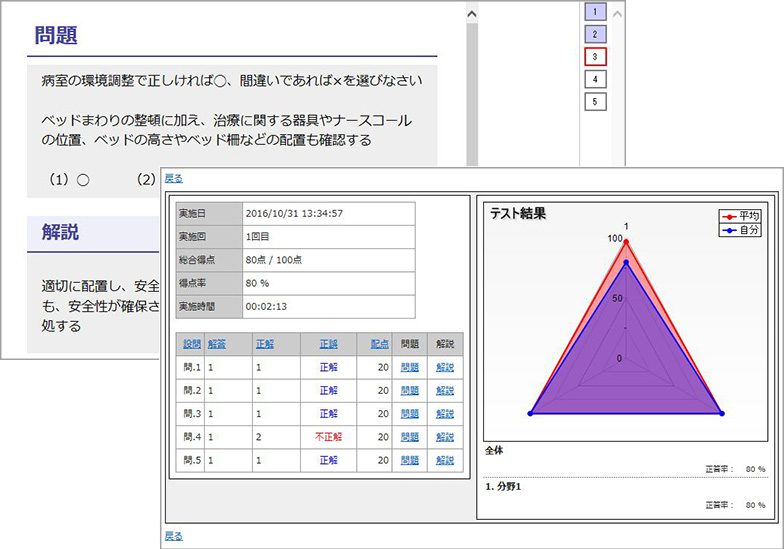Image resolution: width=784 pixels, height=549 pixels.
Task: Open 解説 link for 問.3
Action: tap(445, 414)
